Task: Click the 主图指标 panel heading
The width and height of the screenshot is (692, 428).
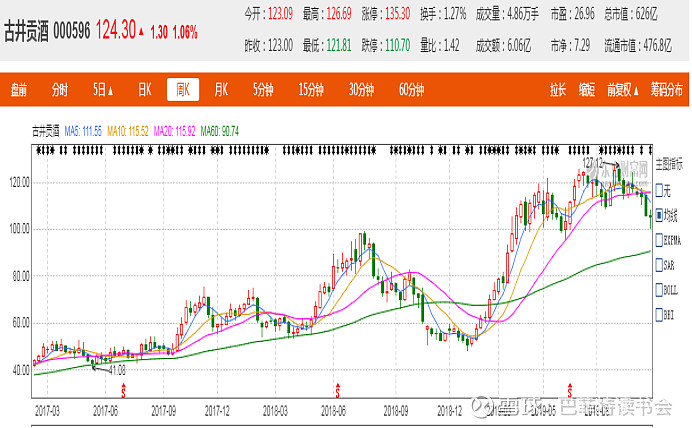Action: point(669,164)
